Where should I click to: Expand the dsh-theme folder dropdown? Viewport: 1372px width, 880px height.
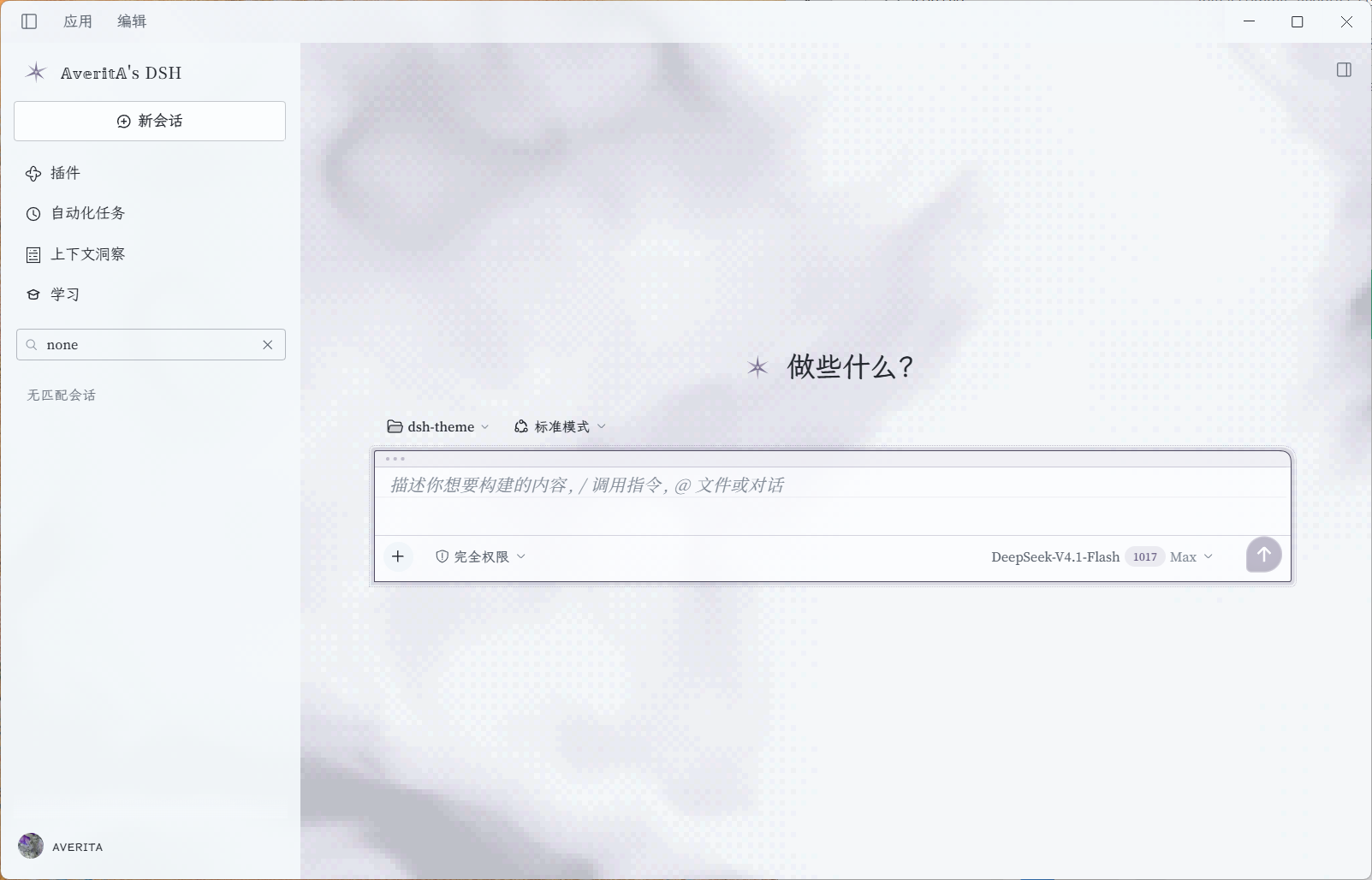(438, 426)
